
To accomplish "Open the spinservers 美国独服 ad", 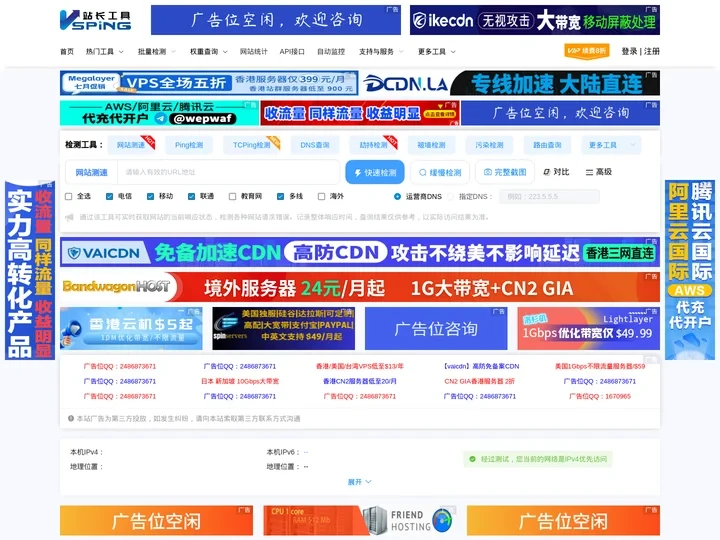I will 283,329.
